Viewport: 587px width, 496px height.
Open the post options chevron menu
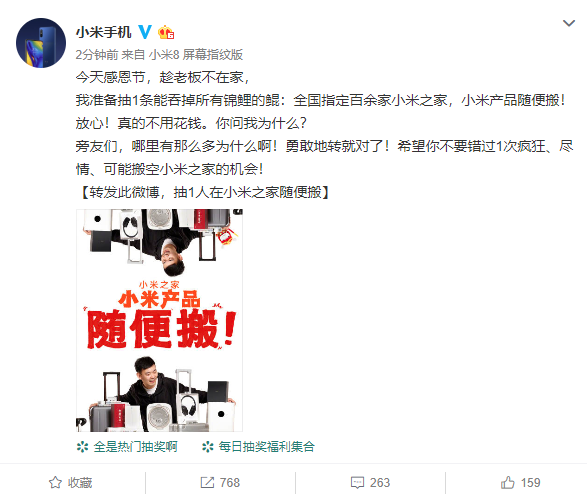pyautogui.click(x=569, y=23)
